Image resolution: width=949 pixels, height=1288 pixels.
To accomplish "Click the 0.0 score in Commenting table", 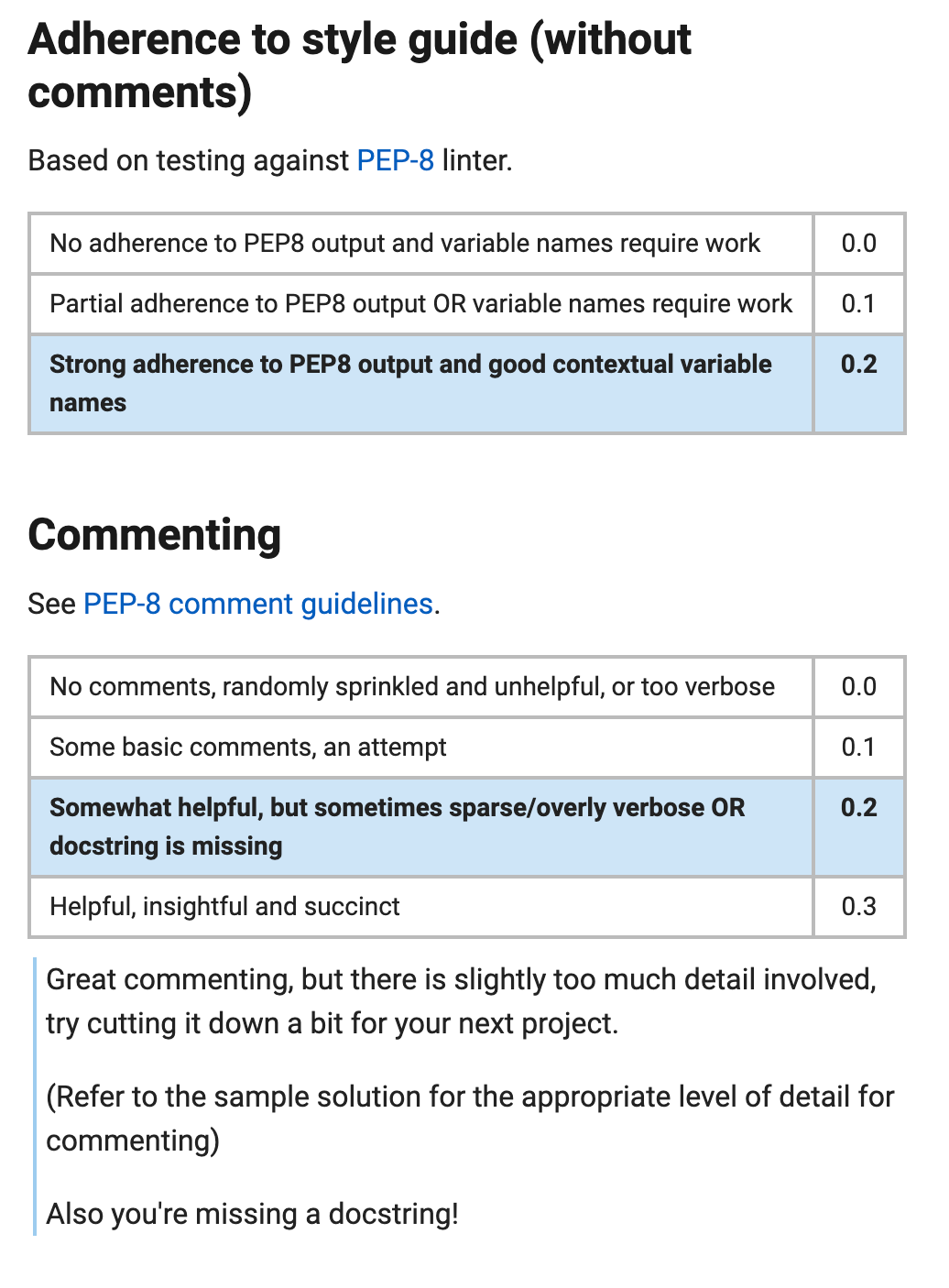I will (x=858, y=687).
